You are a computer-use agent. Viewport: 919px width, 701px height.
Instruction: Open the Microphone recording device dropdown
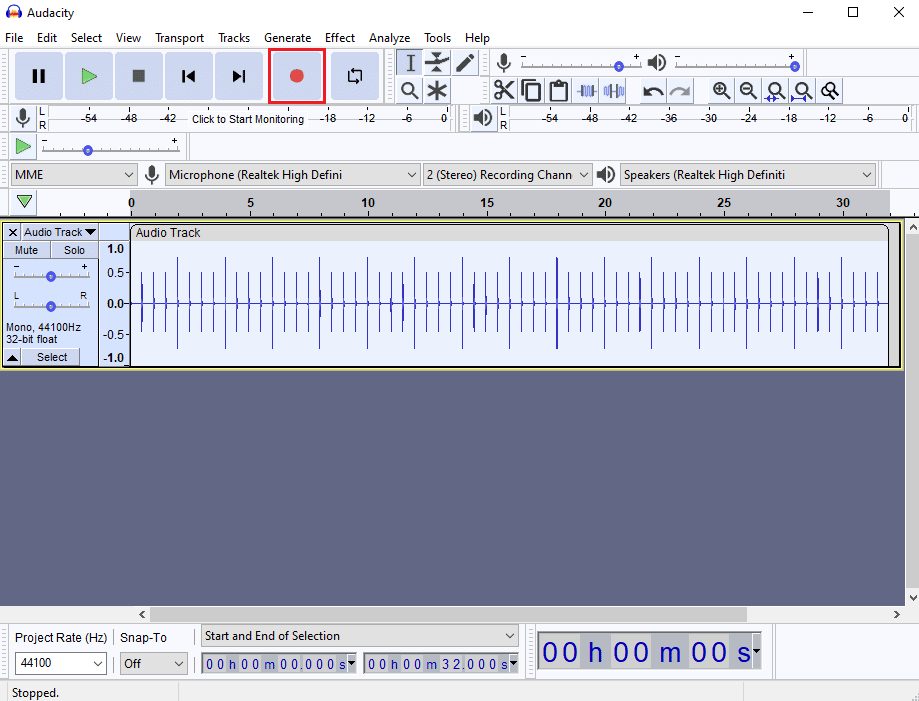292,175
